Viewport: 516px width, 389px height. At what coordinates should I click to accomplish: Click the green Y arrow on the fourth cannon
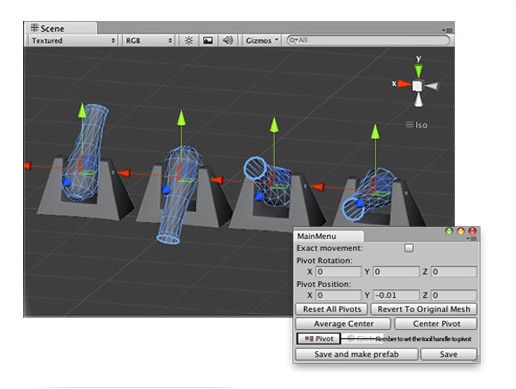tap(375, 132)
